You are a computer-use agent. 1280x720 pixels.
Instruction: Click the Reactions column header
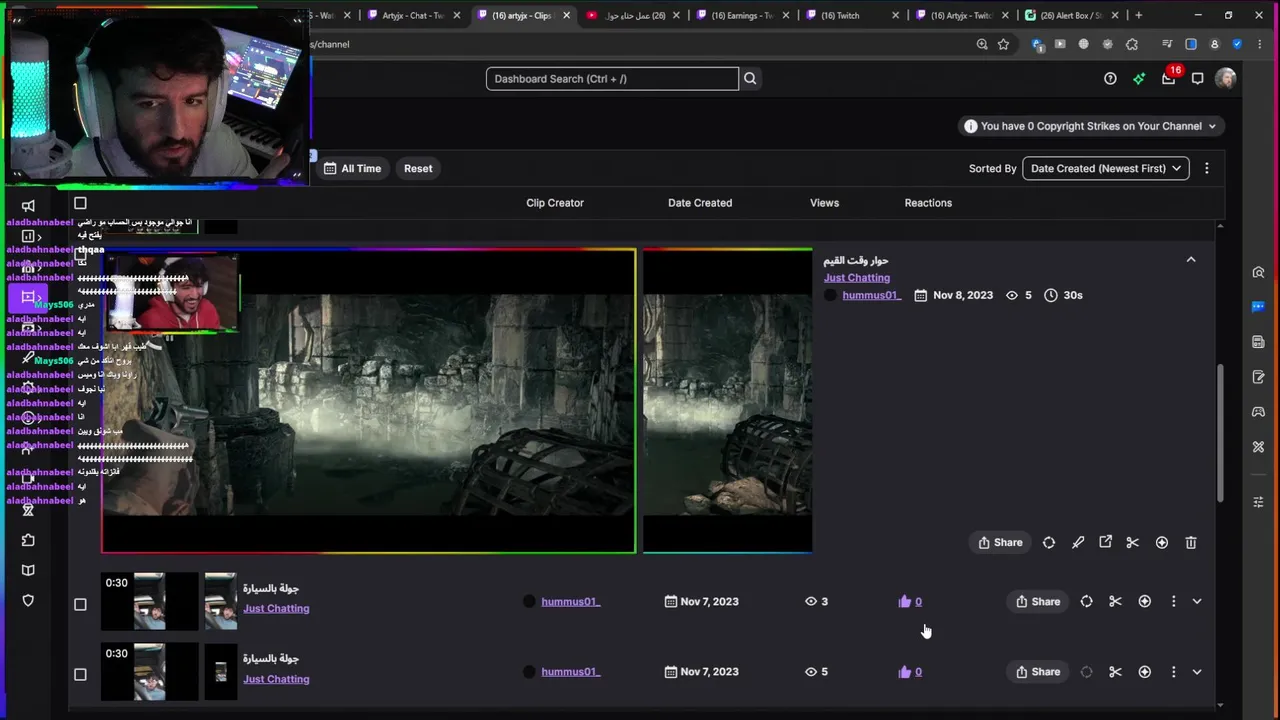pos(928,203)
